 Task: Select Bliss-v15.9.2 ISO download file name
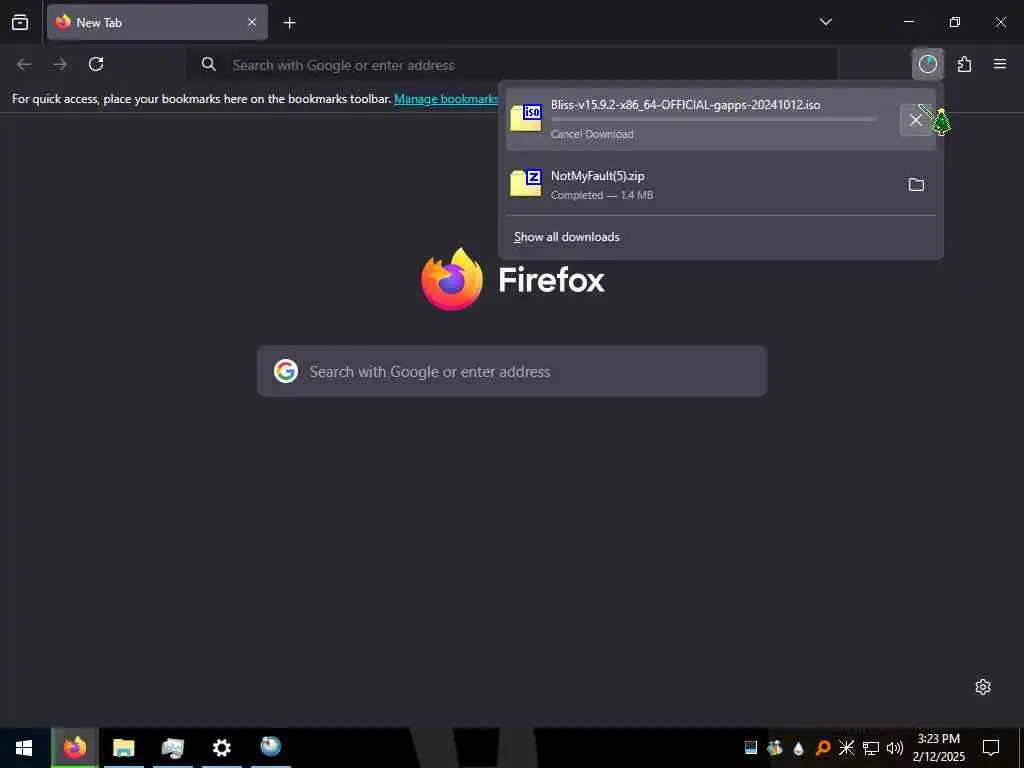(685, 104)
